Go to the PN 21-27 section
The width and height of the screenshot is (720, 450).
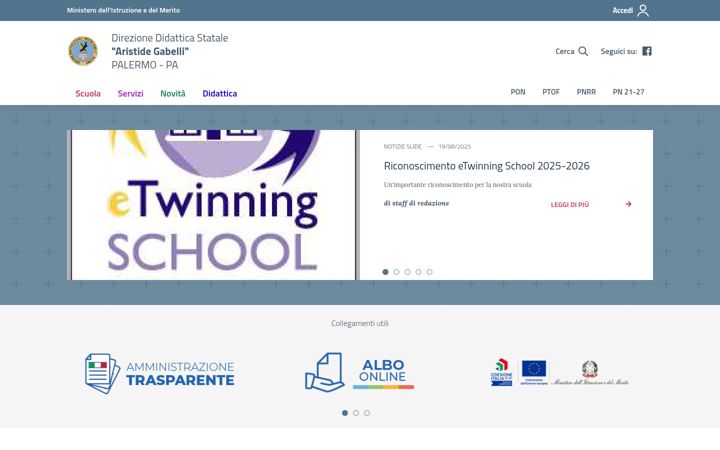(x=628, y=92)
